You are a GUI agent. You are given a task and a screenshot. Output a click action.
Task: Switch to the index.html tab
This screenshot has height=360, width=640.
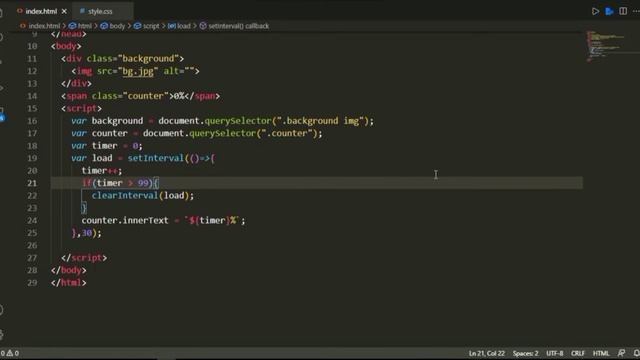[41, 11]
